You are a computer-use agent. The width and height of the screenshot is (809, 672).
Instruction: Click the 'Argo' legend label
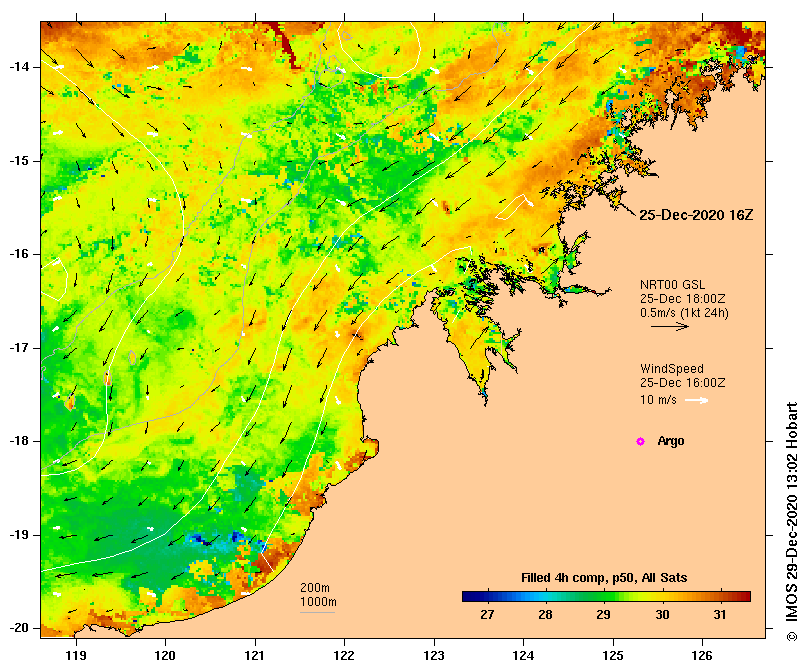671,441
